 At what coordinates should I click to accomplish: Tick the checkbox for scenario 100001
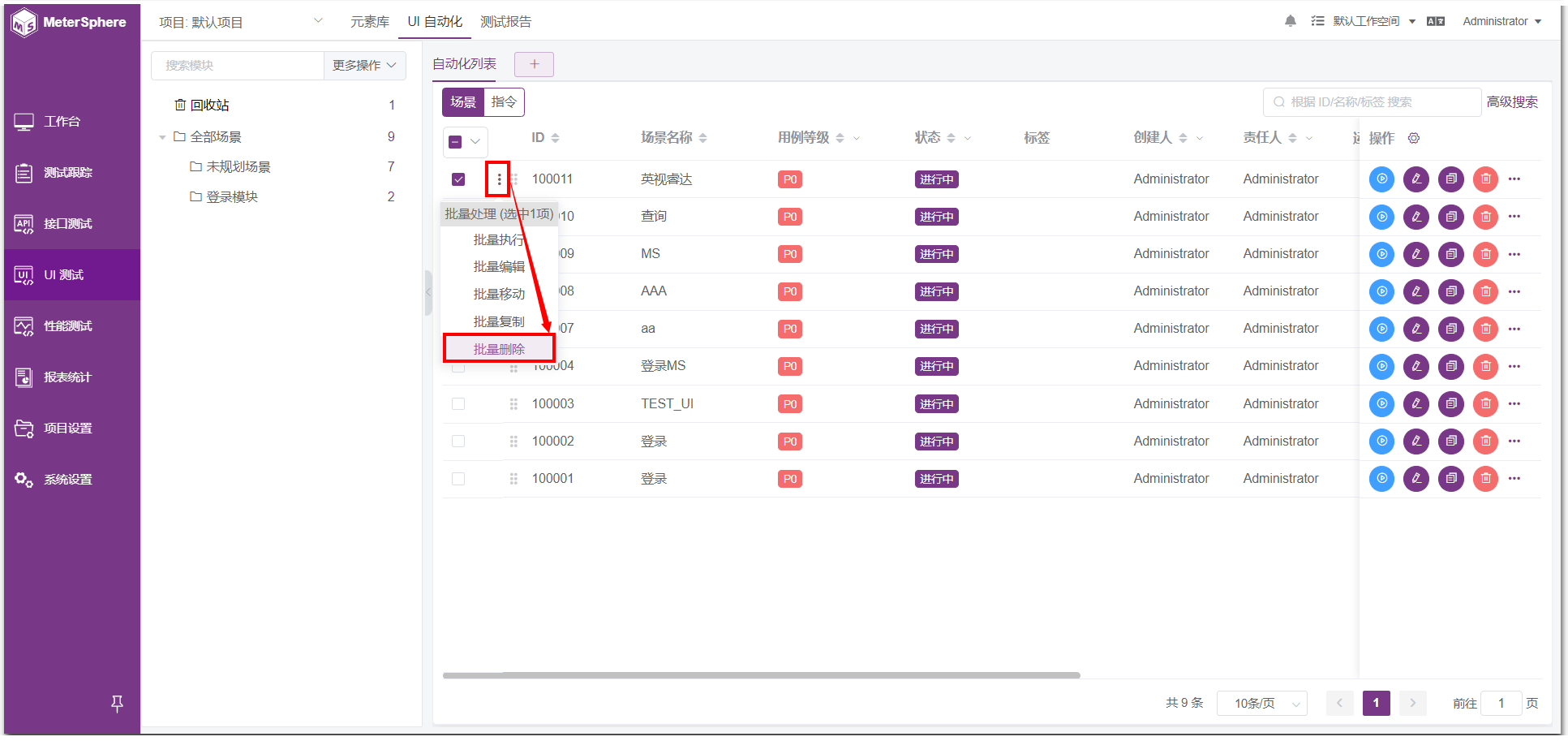click(x=458, y=479)
